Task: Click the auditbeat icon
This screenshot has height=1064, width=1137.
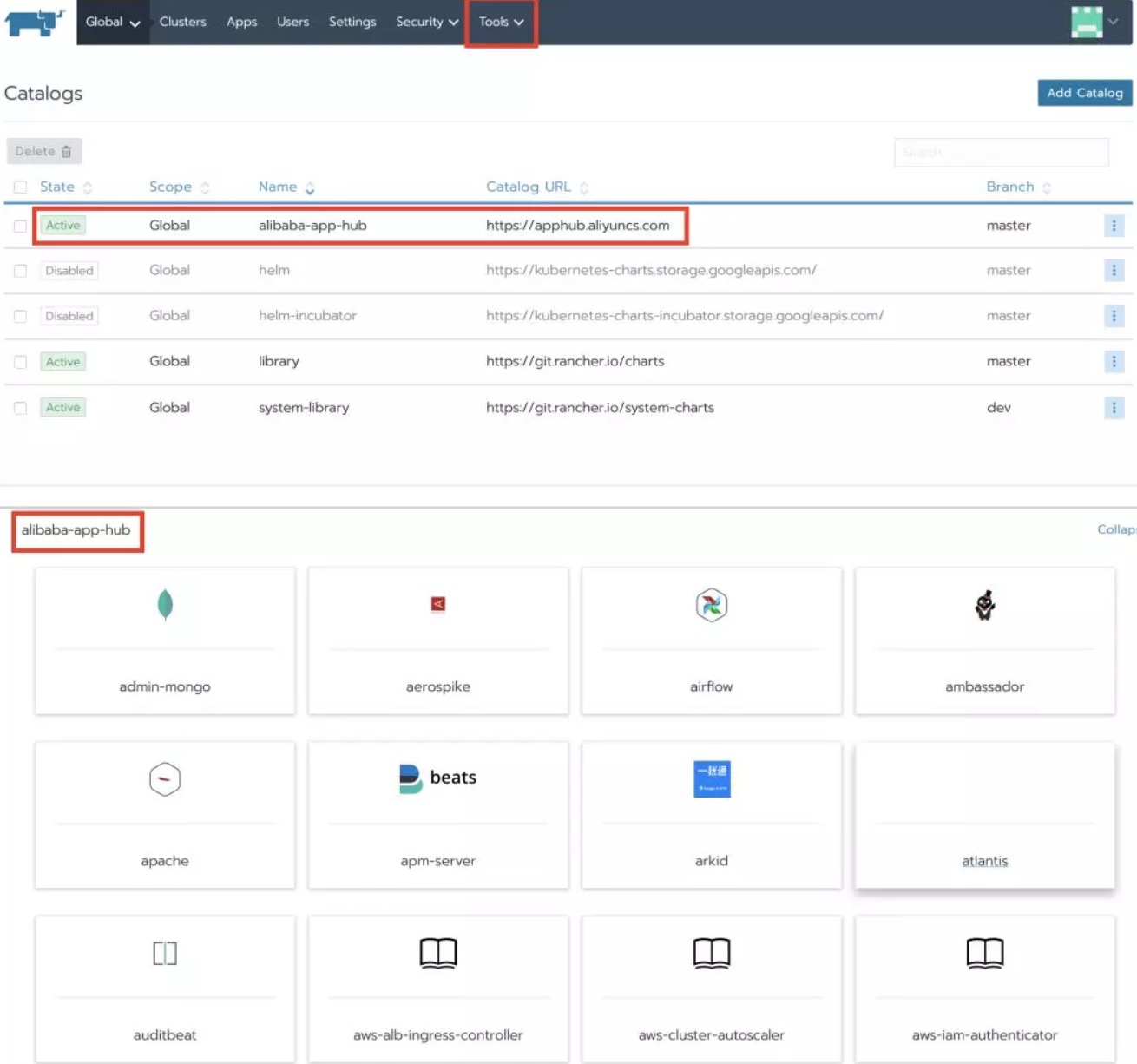Action: tap(165, 953)
